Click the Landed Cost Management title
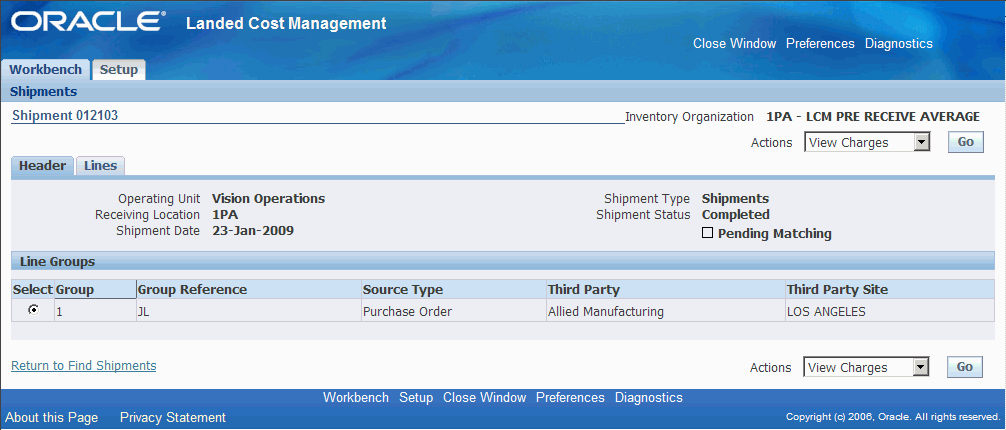The height and width of the screenshot is (430, 1006). (286, 24)
